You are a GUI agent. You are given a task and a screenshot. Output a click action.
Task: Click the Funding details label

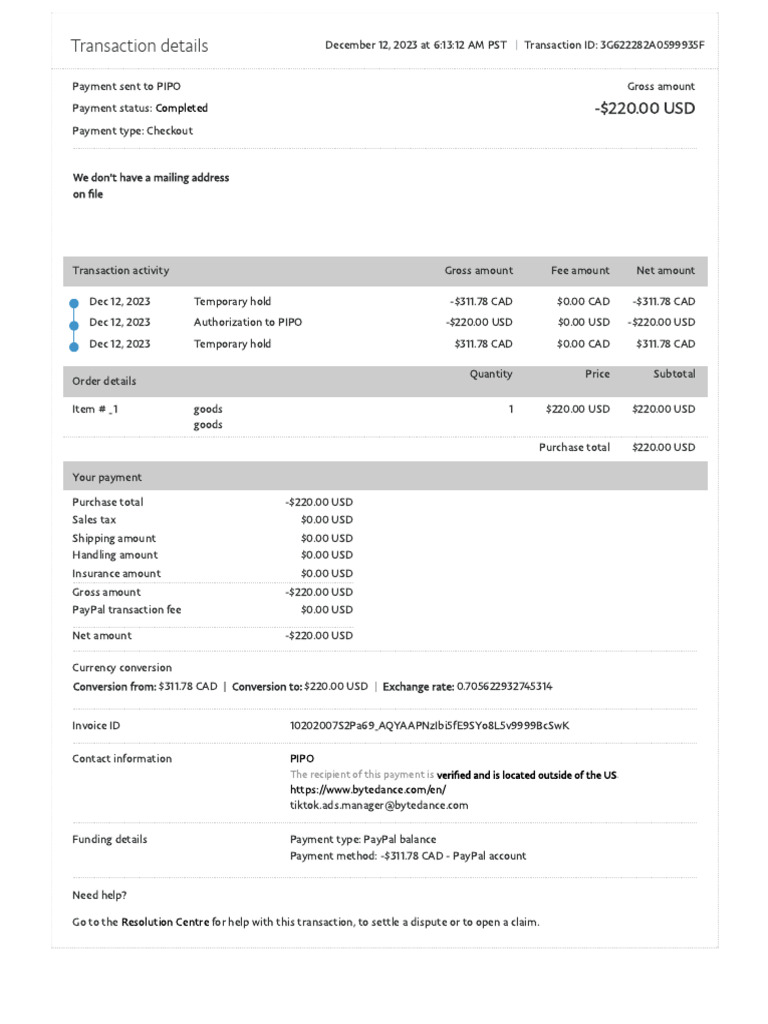click(x=109, y=839)
